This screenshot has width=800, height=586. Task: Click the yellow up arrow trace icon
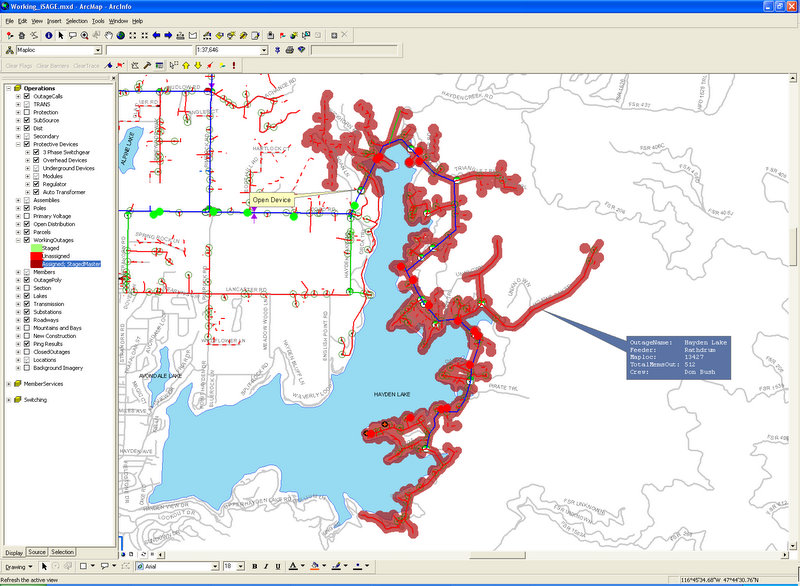[x=185, y=65]
